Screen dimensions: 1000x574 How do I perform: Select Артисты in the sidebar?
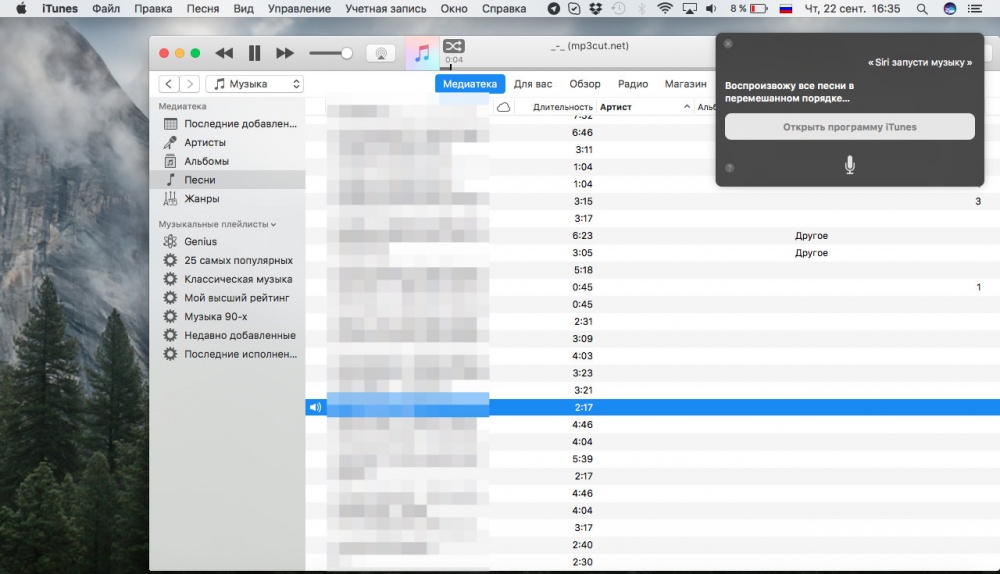pos(228,142)
